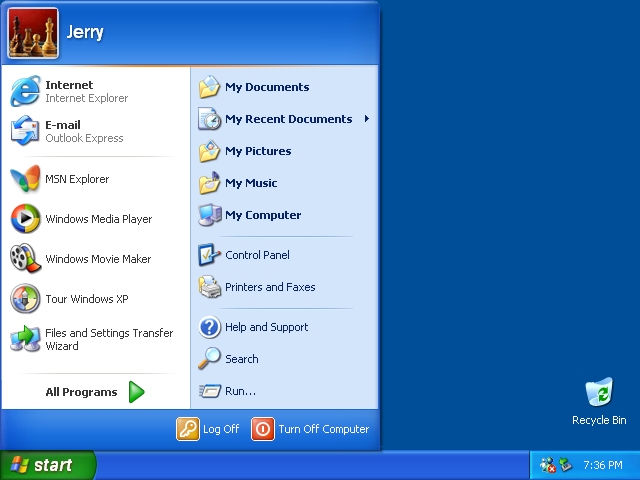Click the My Recent Documents text entry
Image resolution: width=640 pixels, height=480 pixels.
coord(289,119)
